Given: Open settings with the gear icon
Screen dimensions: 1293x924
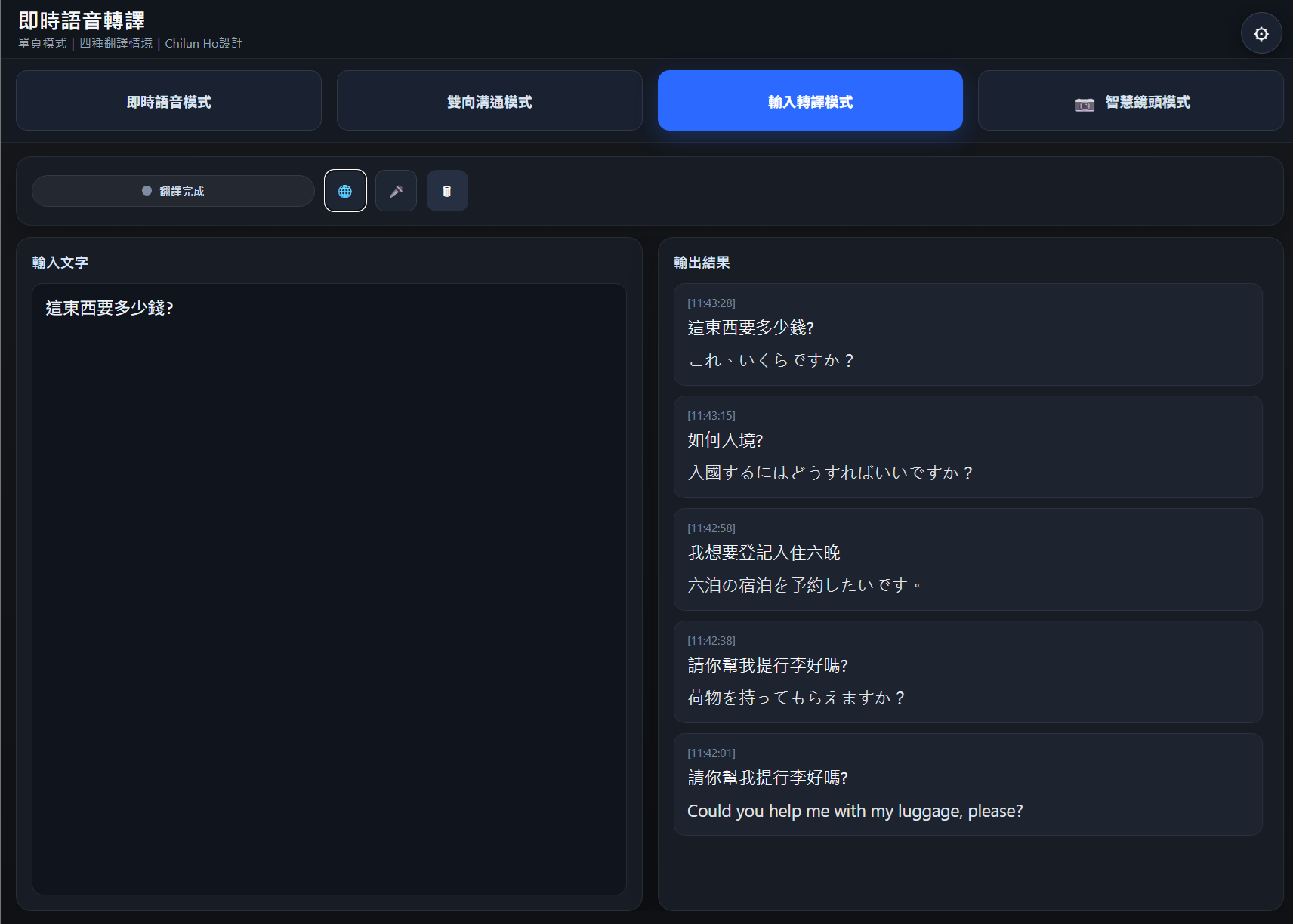Looking at the screenshot, I should pos(1261,33).
